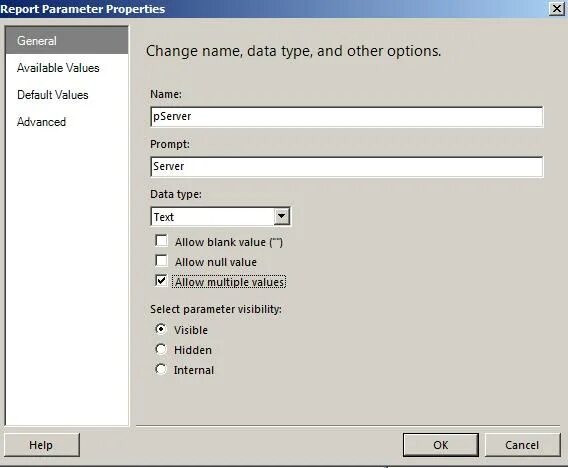The image size is (568, 468).
Task: Click the 'Change name, data type' heading
Action: pos(294,51)
